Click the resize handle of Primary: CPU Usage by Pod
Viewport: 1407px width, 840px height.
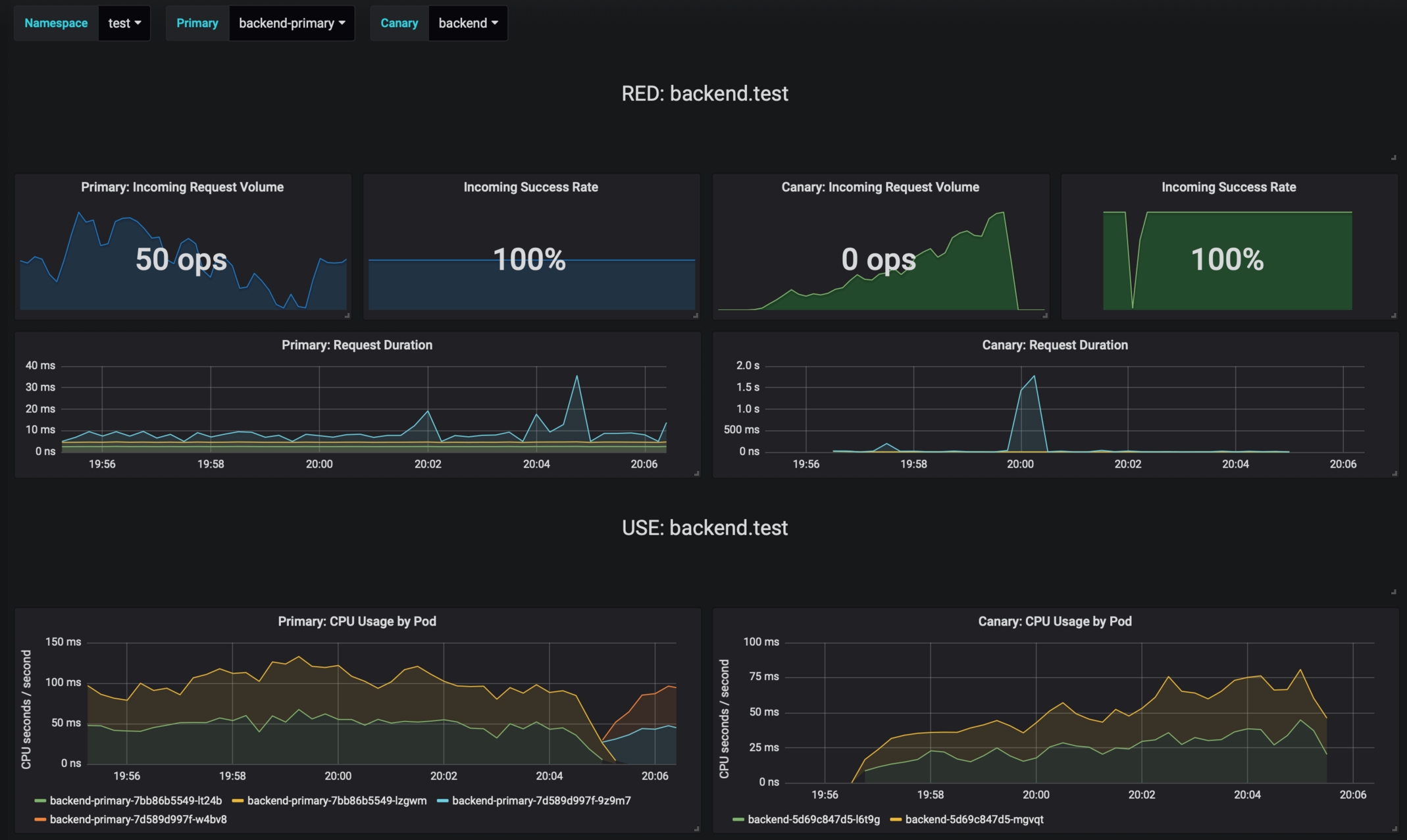point(696,829)
